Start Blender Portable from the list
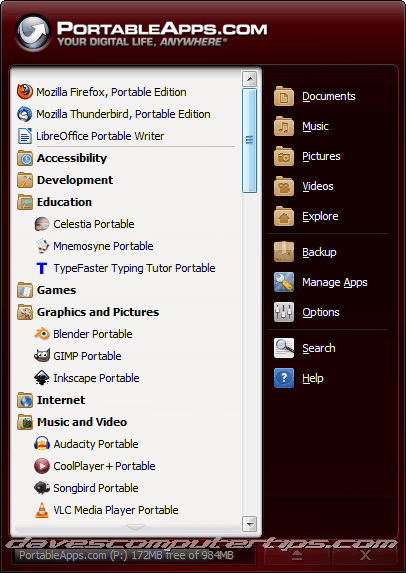Screen dimensions: 406x573 [92, 334]
